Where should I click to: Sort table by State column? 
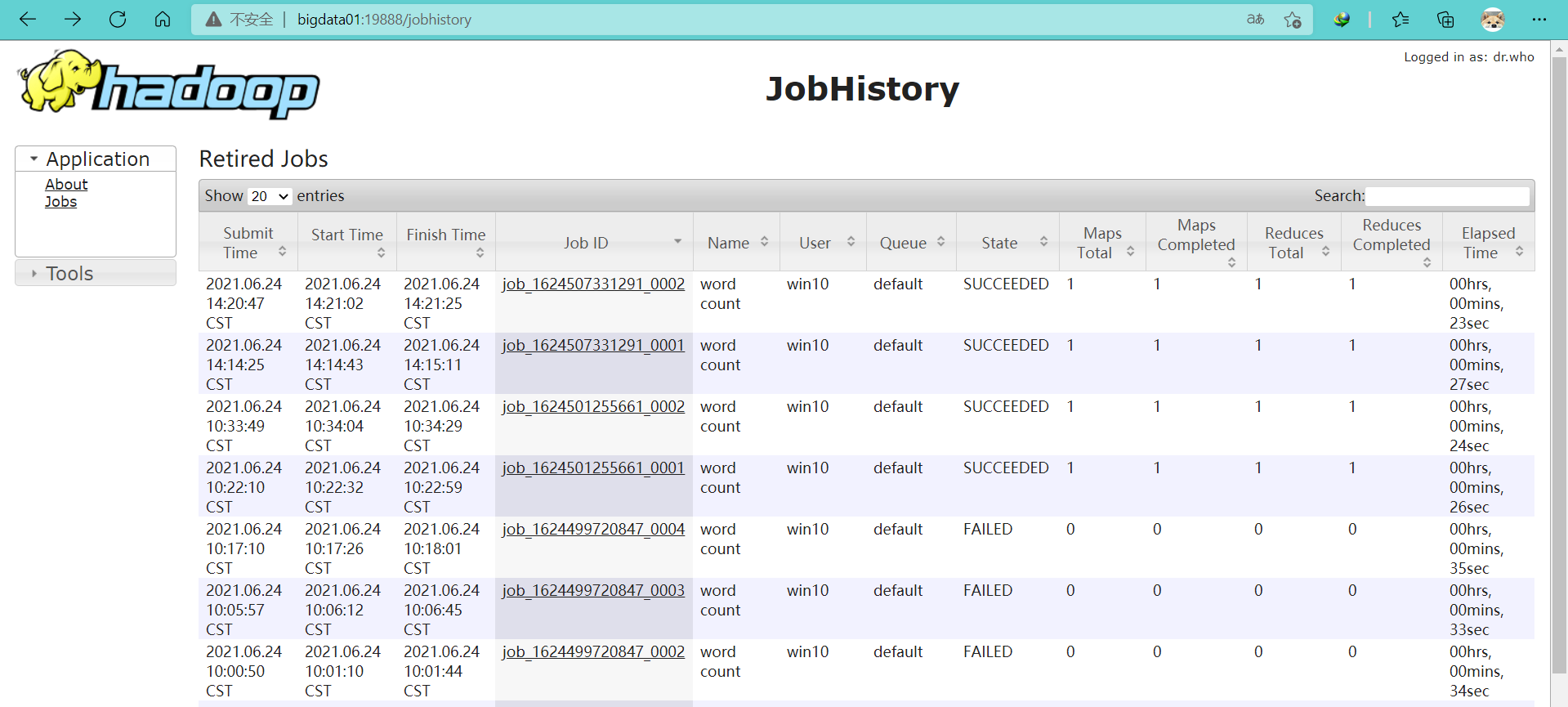(x=1007, y=242)
